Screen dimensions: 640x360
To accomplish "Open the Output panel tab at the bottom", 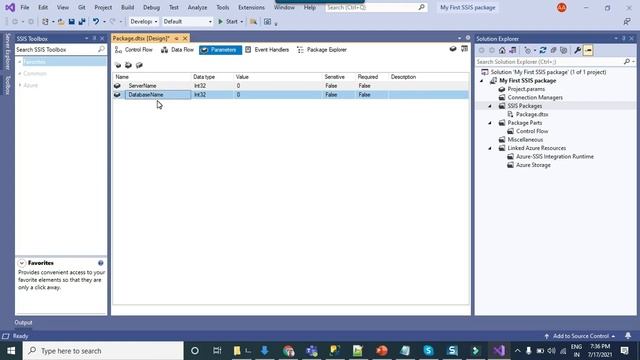I will pos(23,322).
